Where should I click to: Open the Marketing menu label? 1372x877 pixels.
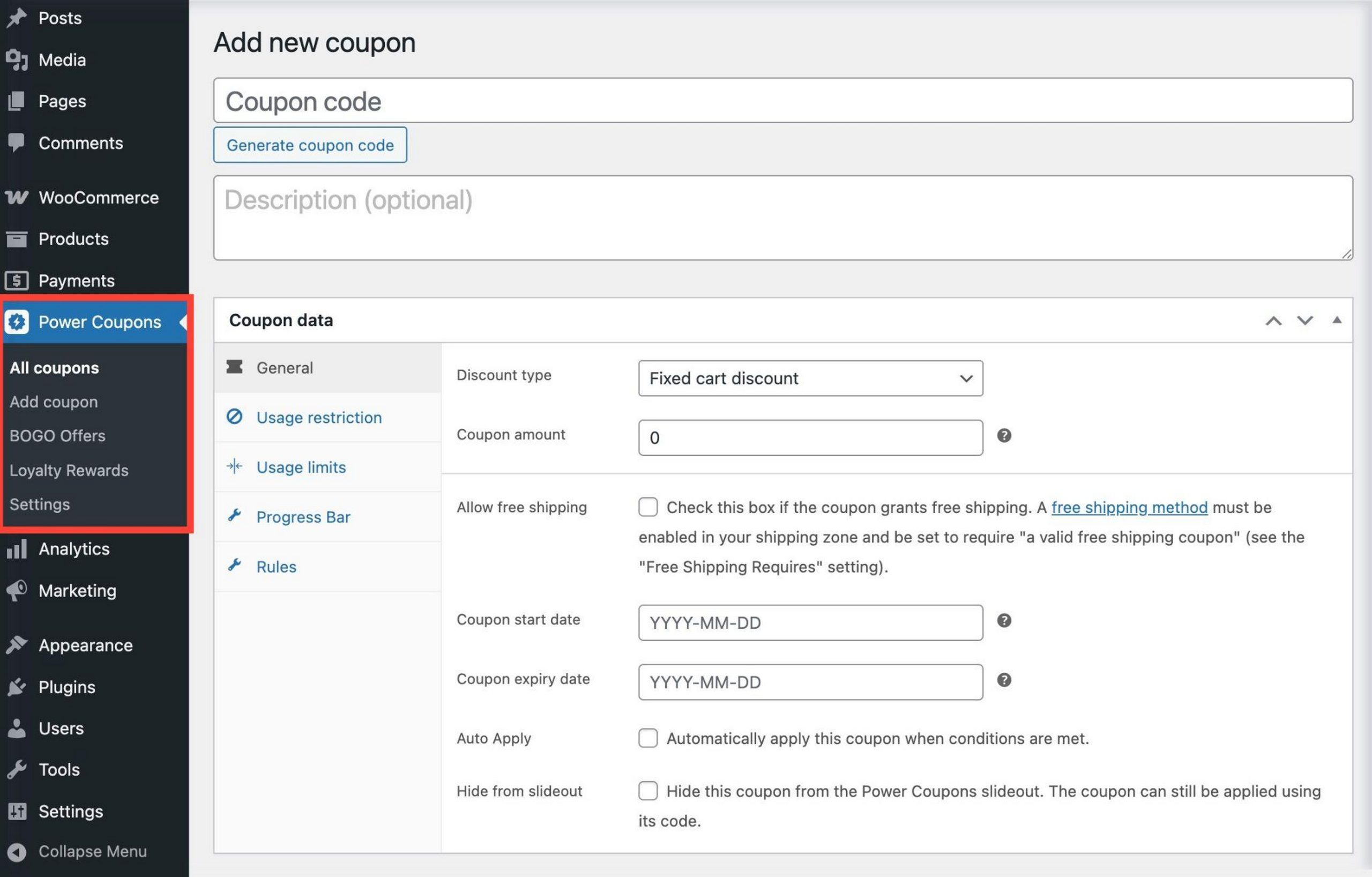(x=78, y=590)
